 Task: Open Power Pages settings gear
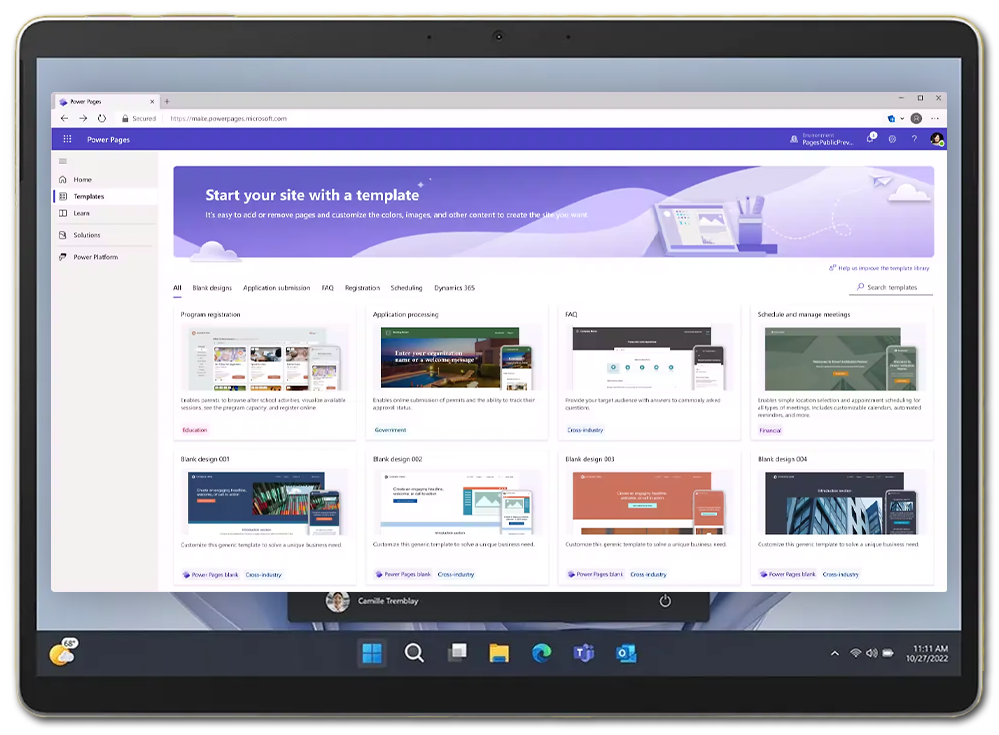[892, 139]
